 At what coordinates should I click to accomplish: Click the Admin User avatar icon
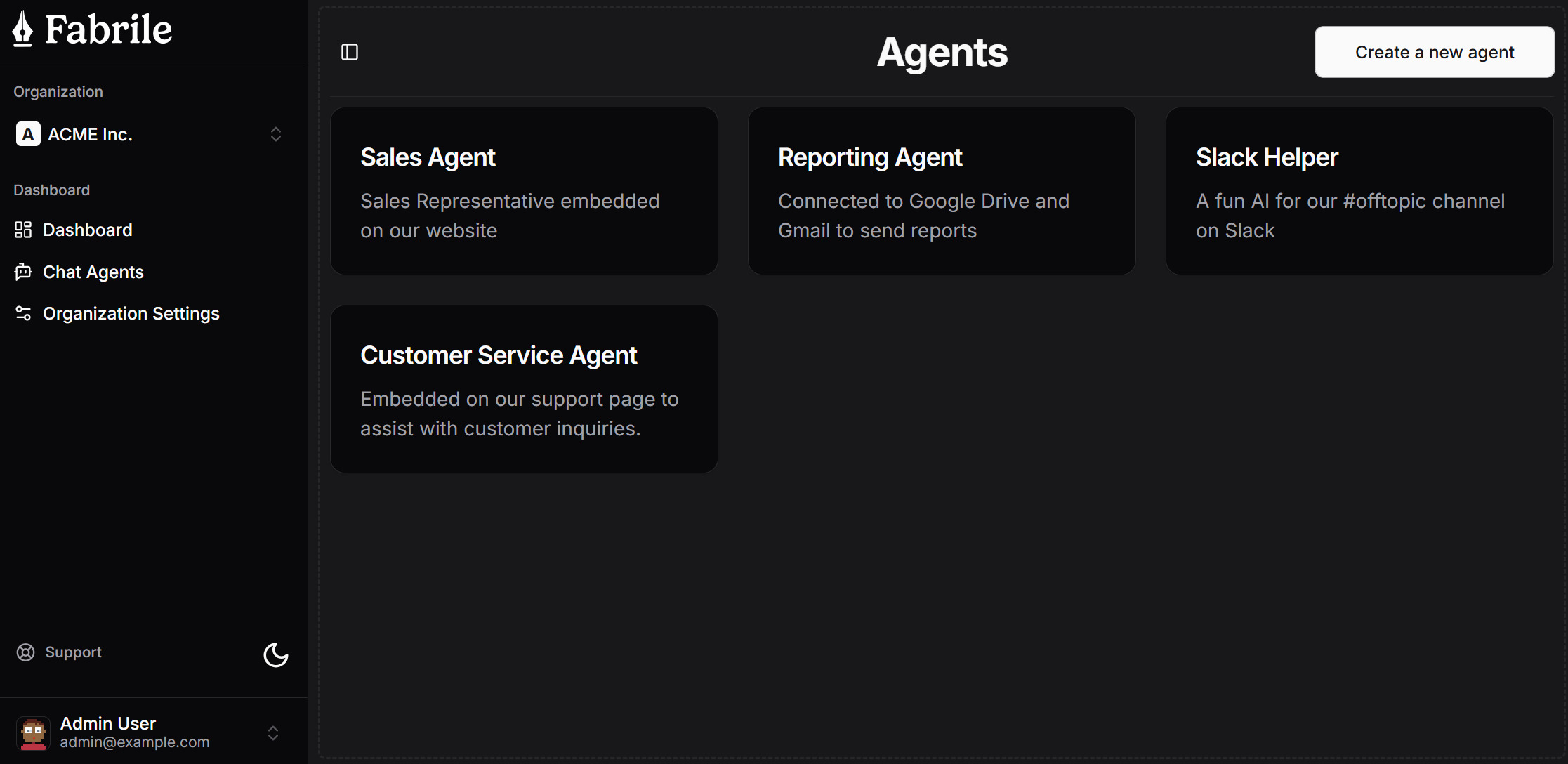pyautogui.click(x=33, y=732)
